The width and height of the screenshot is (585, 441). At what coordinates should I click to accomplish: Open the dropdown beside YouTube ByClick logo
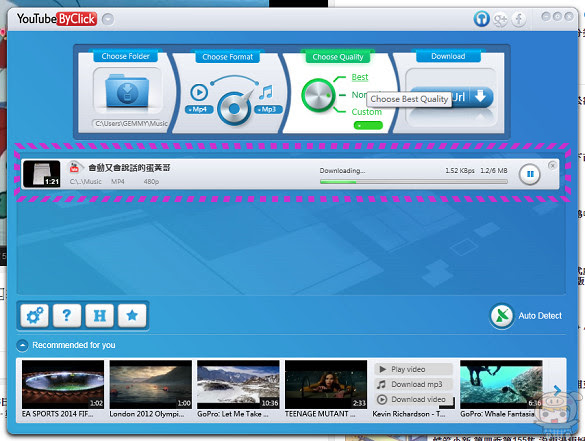(108, 19)
